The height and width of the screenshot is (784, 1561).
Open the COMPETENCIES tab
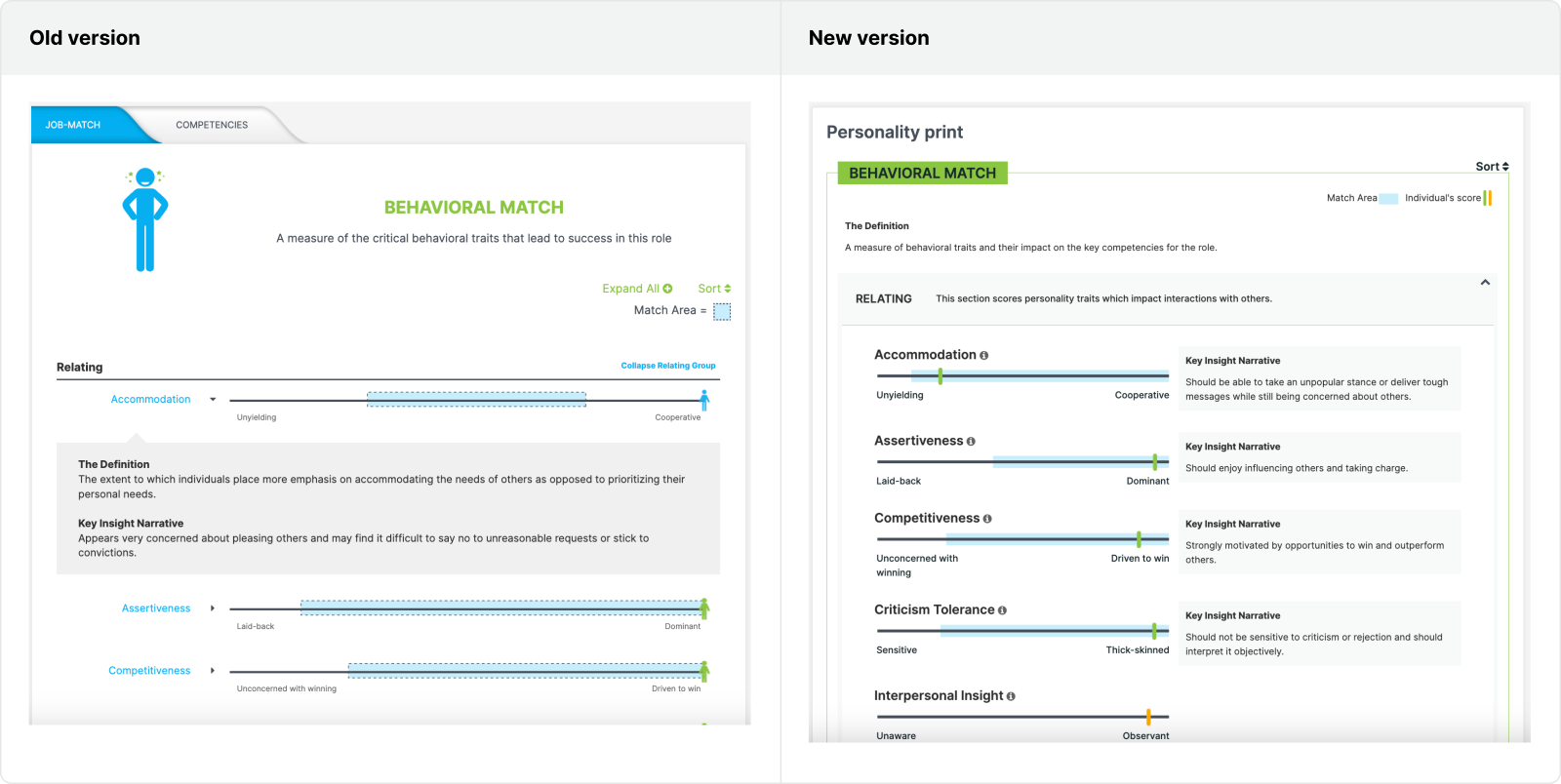(x=212, y=125)
